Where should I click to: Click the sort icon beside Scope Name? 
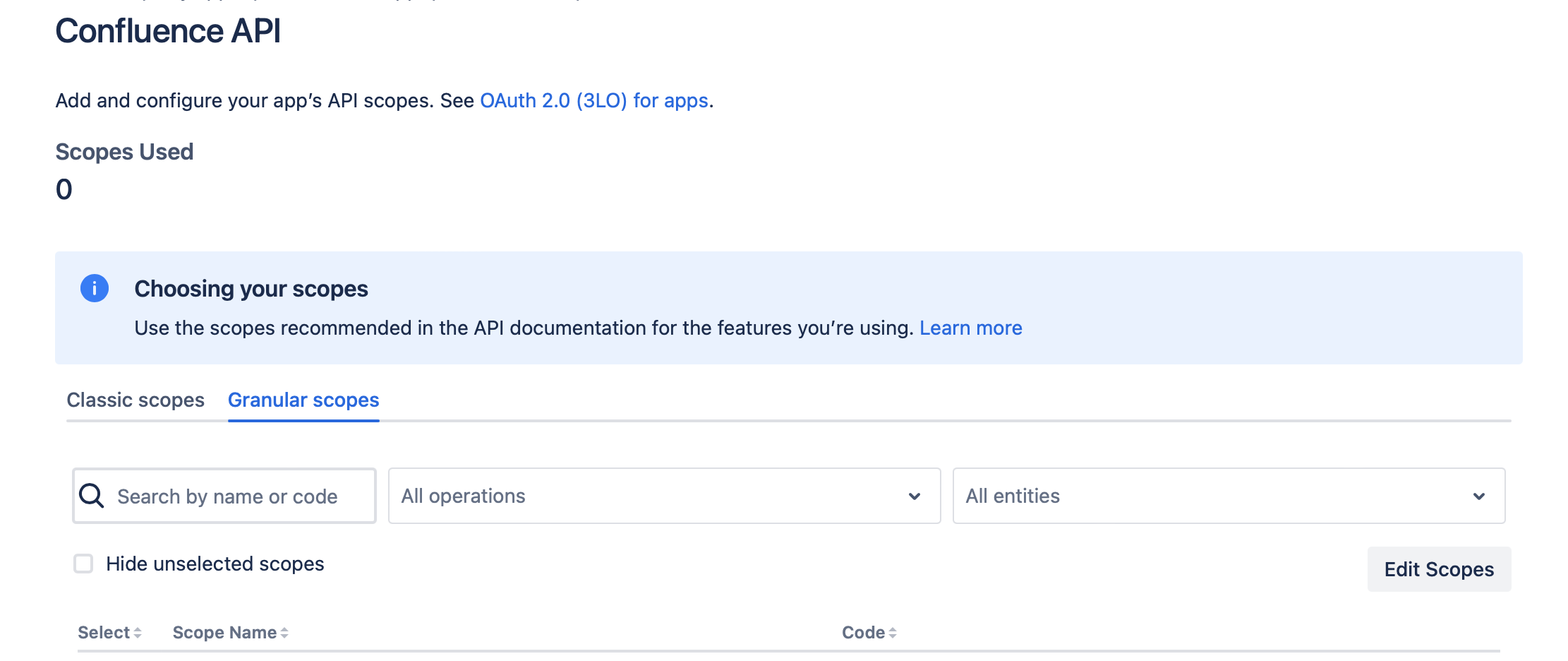(x=284, y=633)
